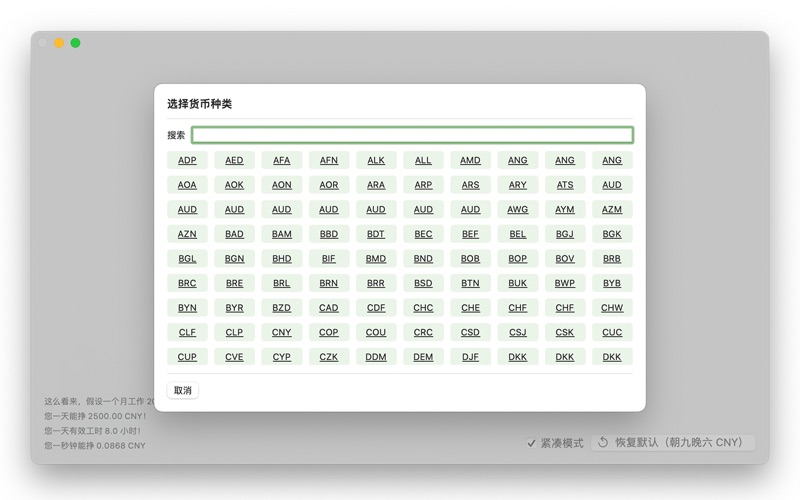Viewport: 800px width, 500px height.
Task: Click the 恢复默认 reset button
Action: [x=673, y=442]
